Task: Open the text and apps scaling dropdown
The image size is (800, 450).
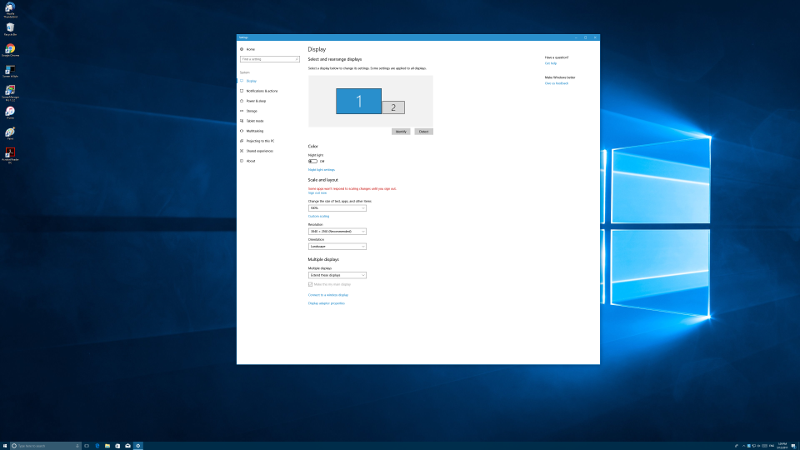Action: [x=337, y=208]
